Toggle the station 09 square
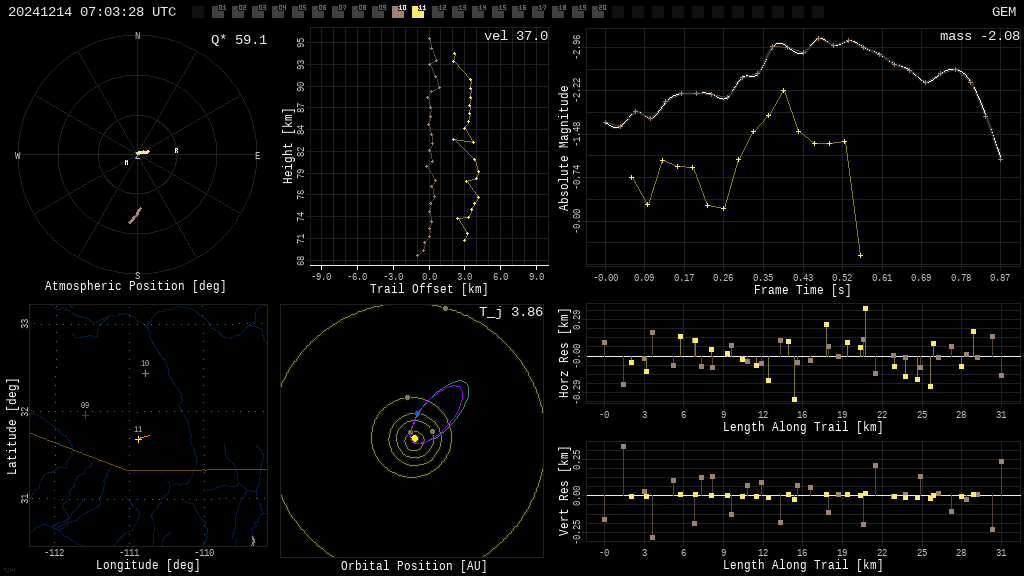Viewport: 1024px width, 576px height. [x=378, y=12]
